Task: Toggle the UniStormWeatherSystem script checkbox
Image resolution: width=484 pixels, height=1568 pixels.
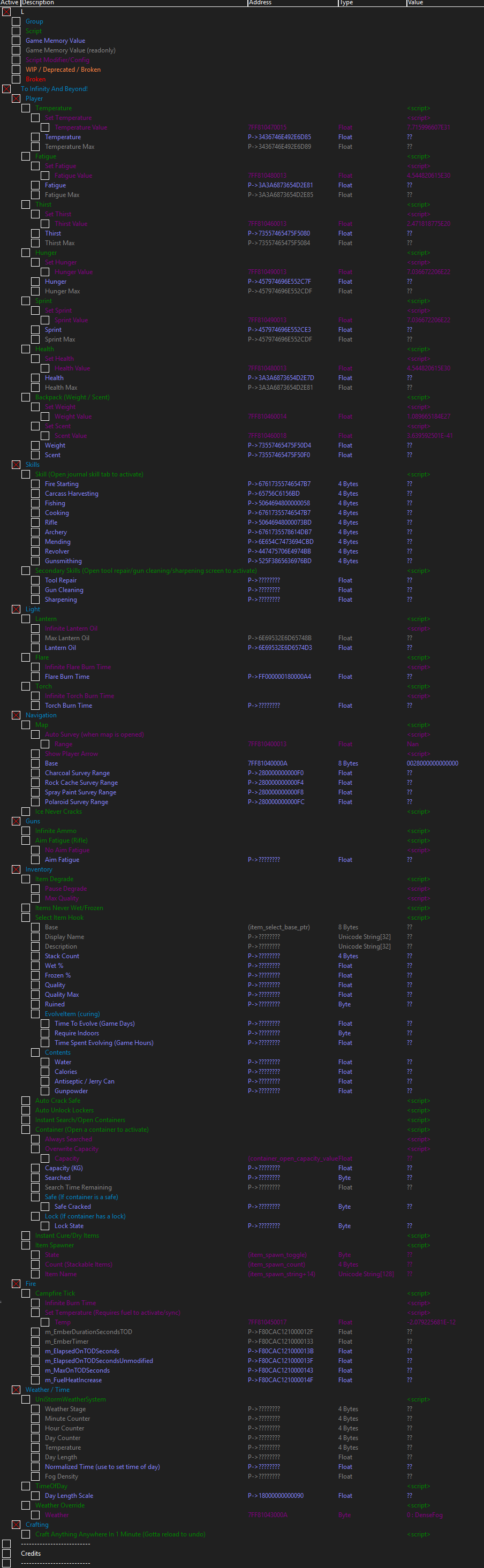Action: (x=26, y=1399)
